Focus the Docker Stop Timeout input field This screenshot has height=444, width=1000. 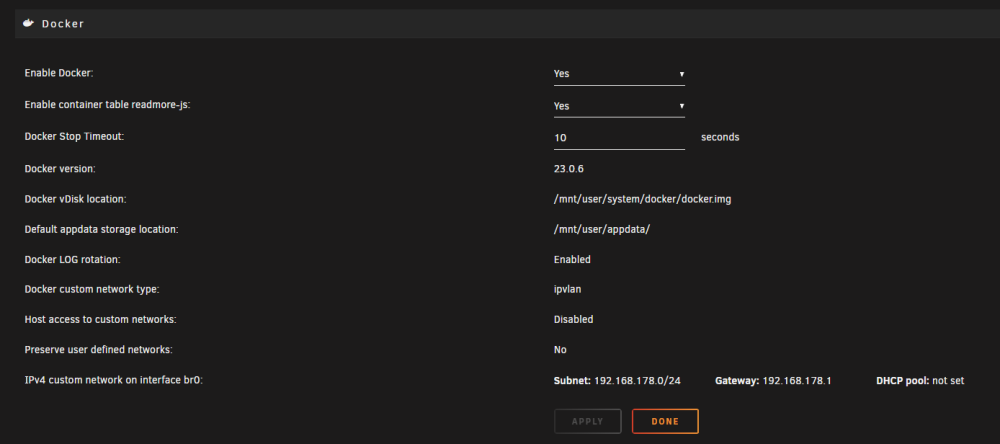(x=619, y=138)
